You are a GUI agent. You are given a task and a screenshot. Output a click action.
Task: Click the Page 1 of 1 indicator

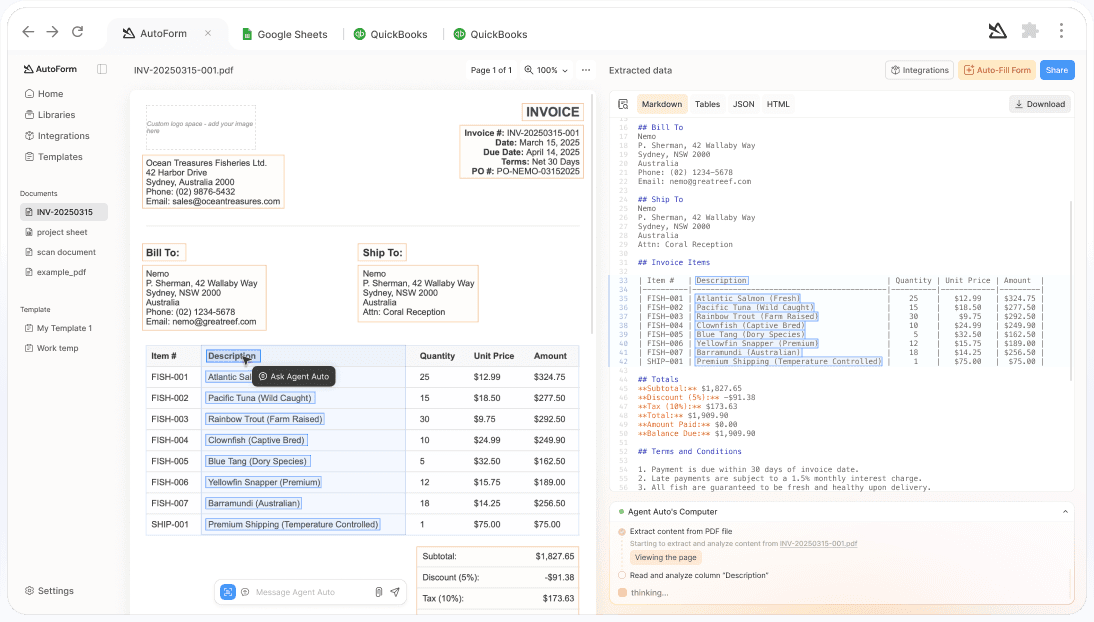(491, 70)
